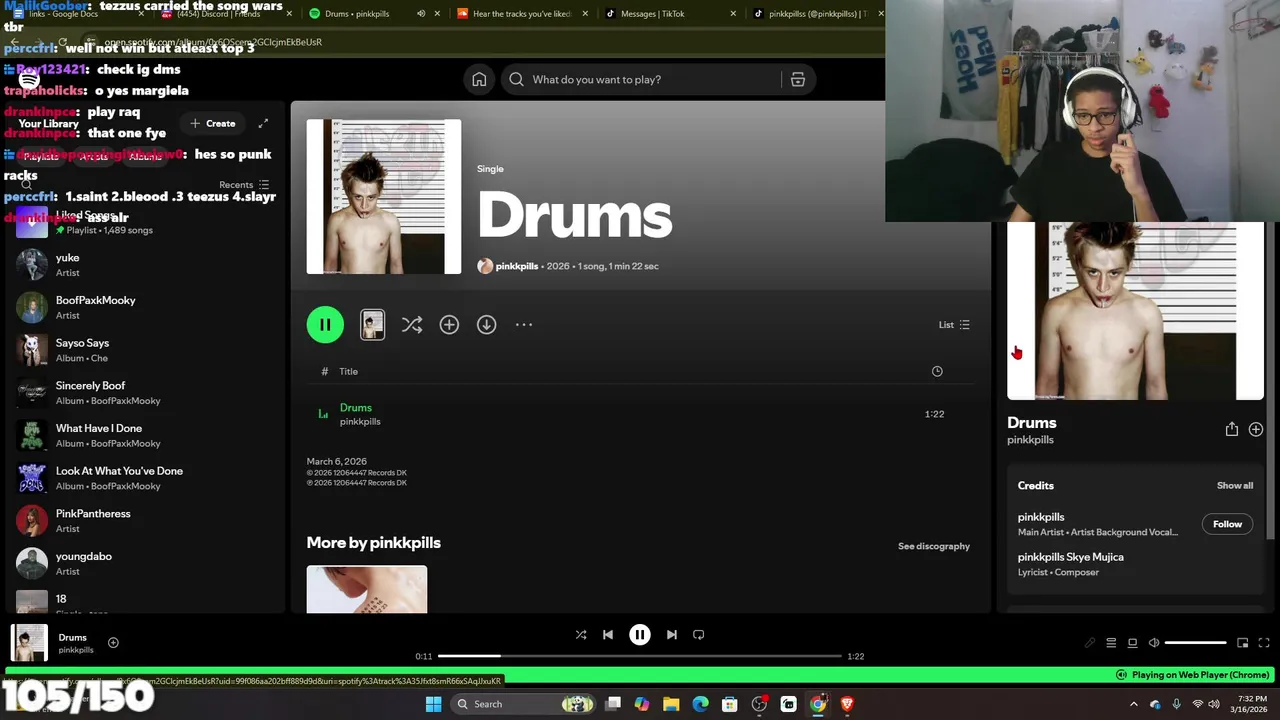Screen dimensions: 1280x720
Task: Go to Spotify Home
Action: pyautogui.click(x=479, y=80)
